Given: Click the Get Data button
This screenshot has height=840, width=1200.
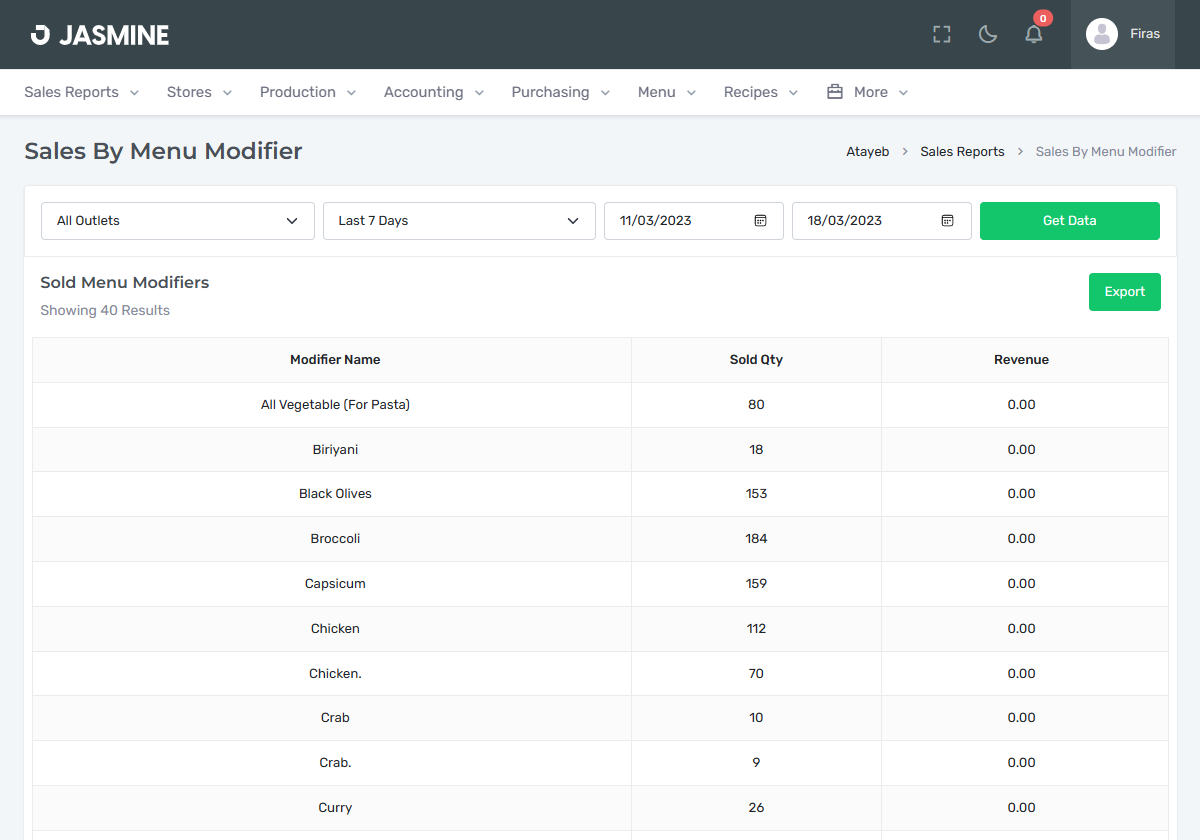Looking at the screenshot, I should click(x=1070, y=221).
